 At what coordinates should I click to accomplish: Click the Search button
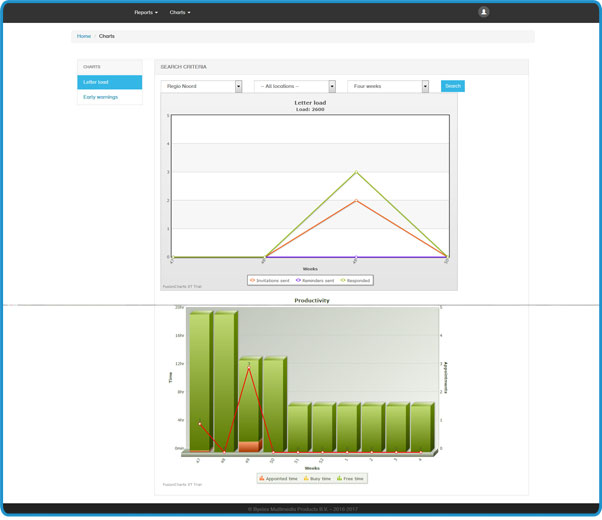453,86
